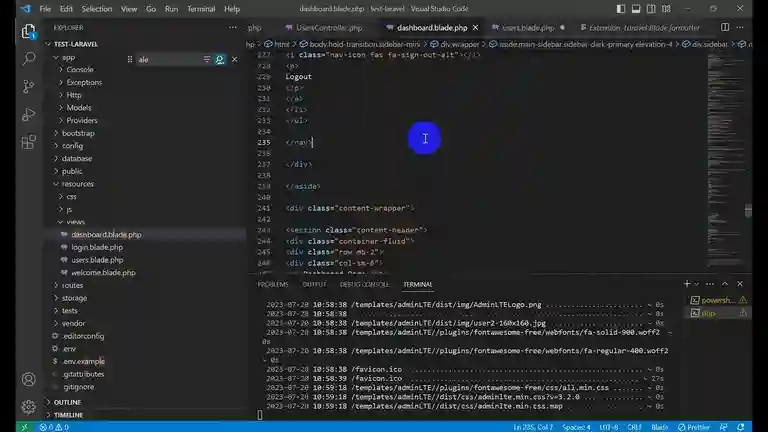Toggle secondary side bar layout icon

click(651, 9)
